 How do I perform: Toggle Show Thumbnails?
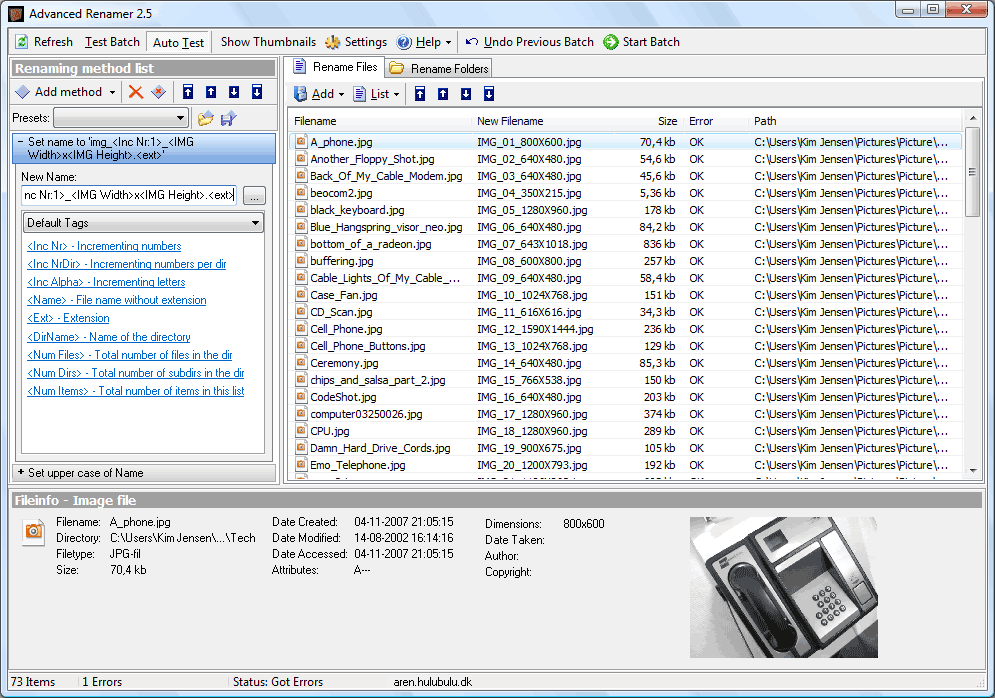click(267, 42)
